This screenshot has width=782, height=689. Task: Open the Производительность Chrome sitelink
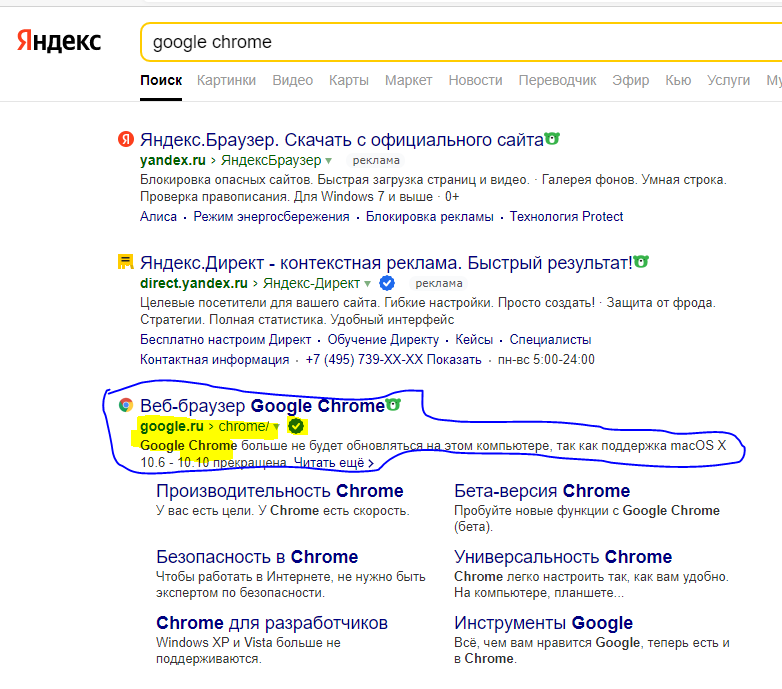coord(279,491)
